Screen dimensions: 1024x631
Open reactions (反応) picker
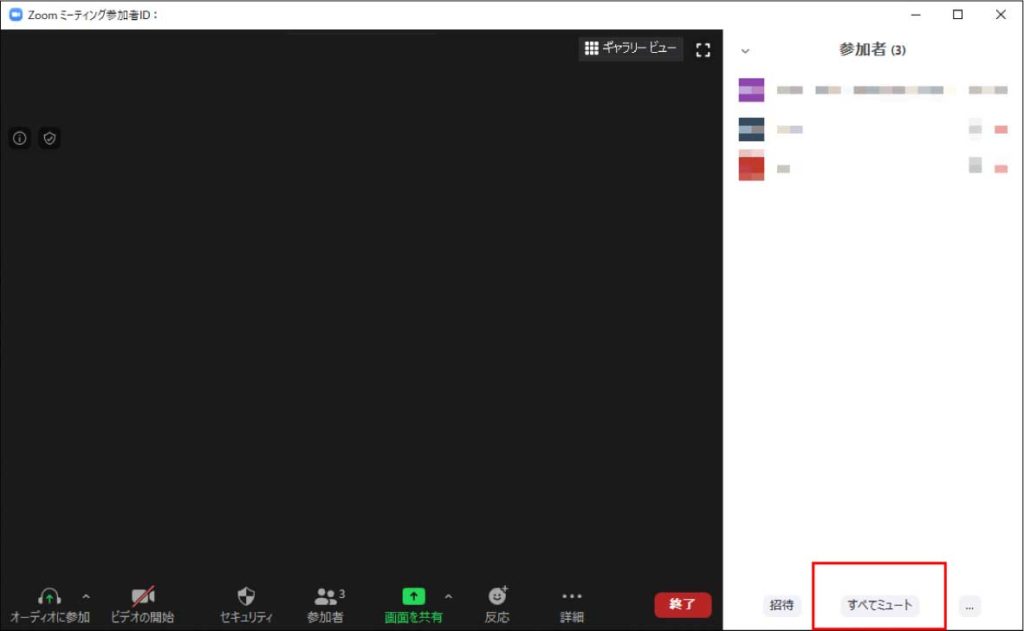point(497,604)
